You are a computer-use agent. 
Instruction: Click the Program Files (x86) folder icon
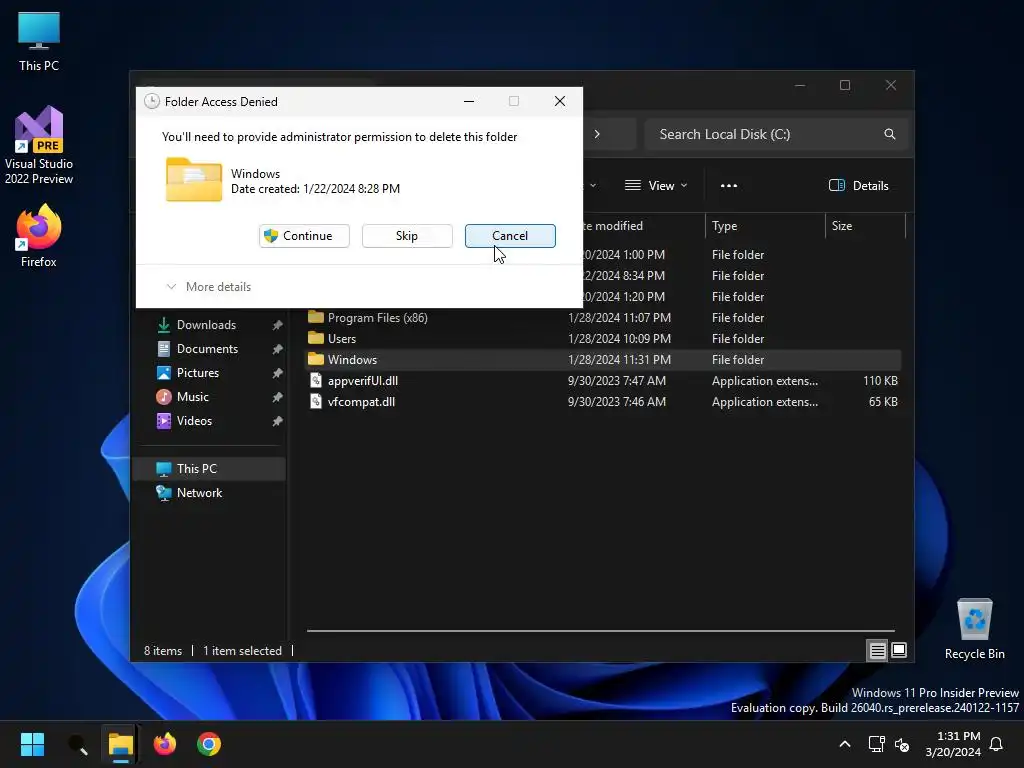coord(316,317)
